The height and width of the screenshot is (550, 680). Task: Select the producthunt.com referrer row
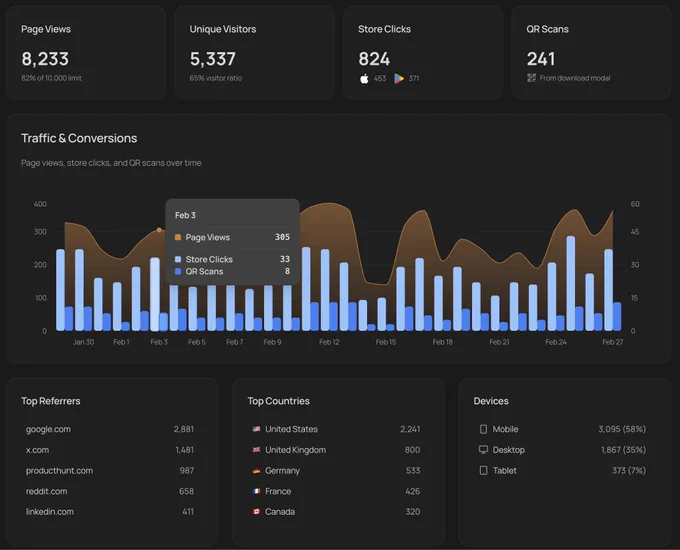[110, 471]
